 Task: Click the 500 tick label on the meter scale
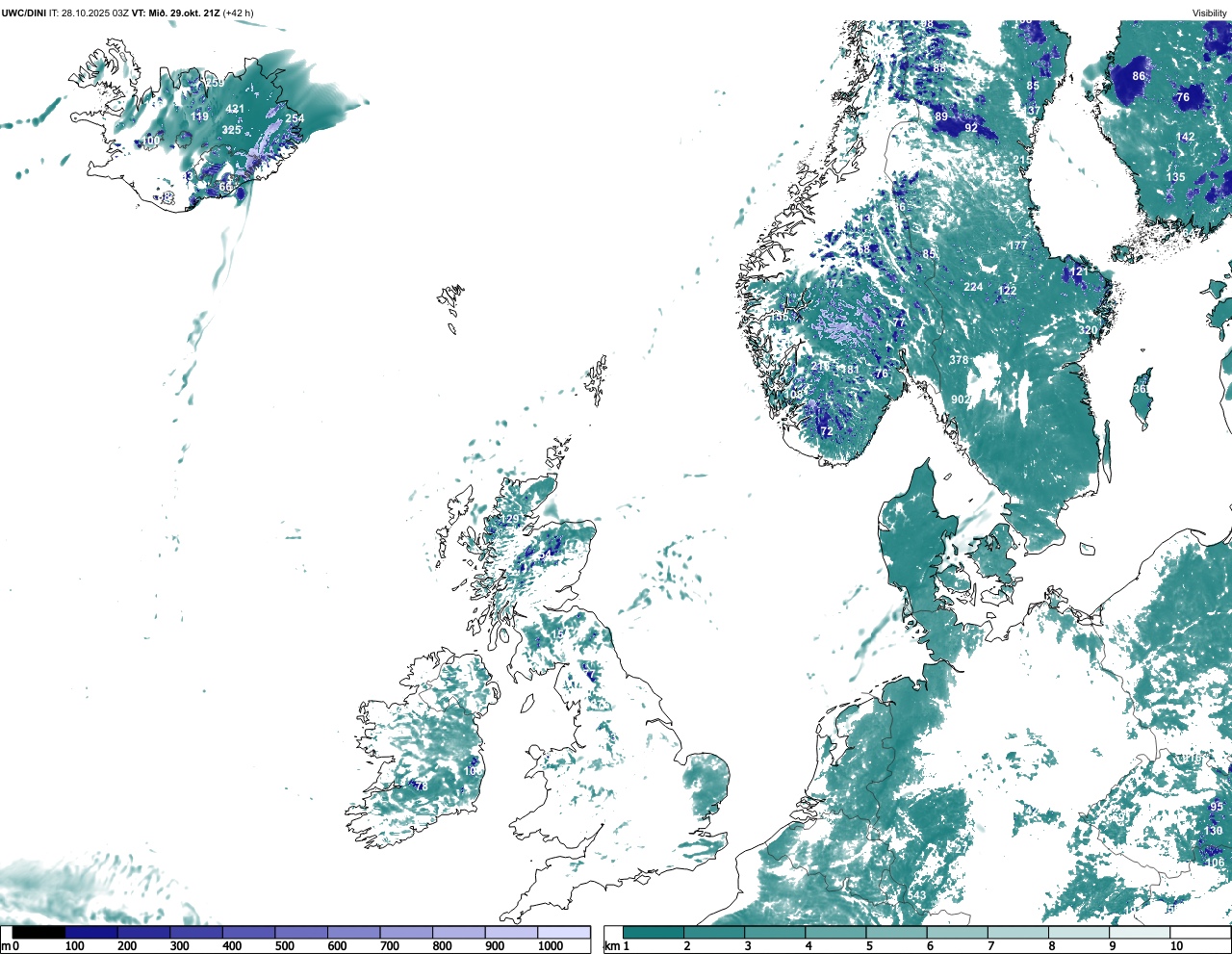pyautogui.click(x=284, y=946)
